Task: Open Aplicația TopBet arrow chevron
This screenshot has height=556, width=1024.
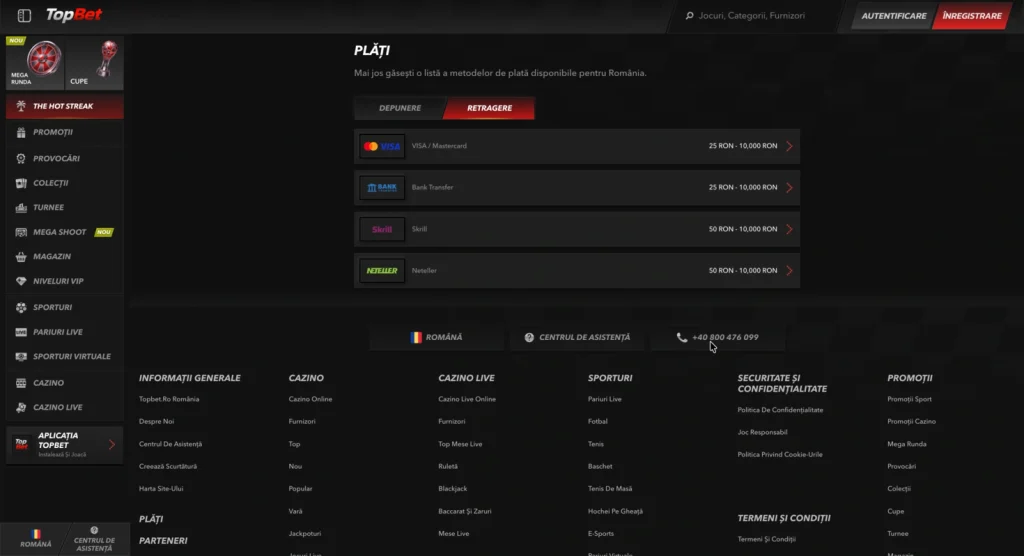Action: click(112, 444)
